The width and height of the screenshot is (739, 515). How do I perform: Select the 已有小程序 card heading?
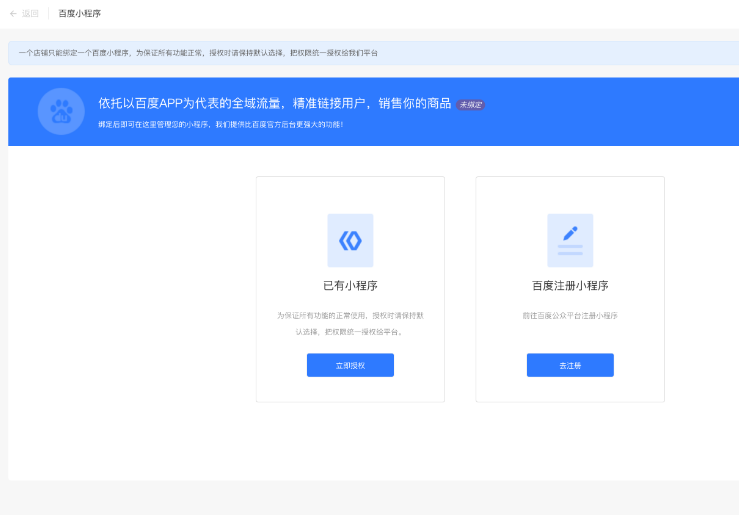coord(350,286)
